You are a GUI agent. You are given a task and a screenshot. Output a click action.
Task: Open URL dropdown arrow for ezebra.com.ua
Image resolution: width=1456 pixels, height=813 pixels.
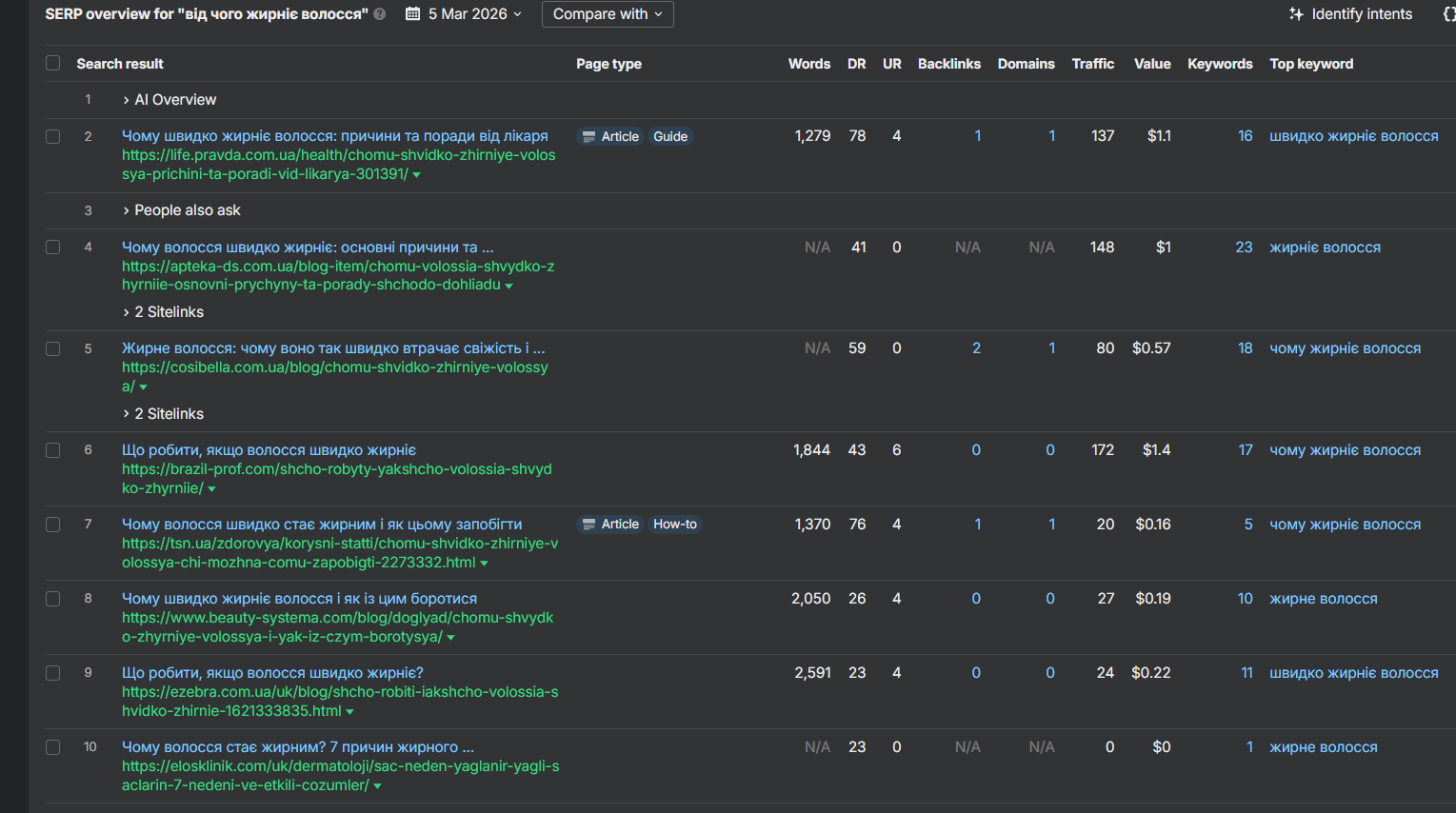point(350,712)
